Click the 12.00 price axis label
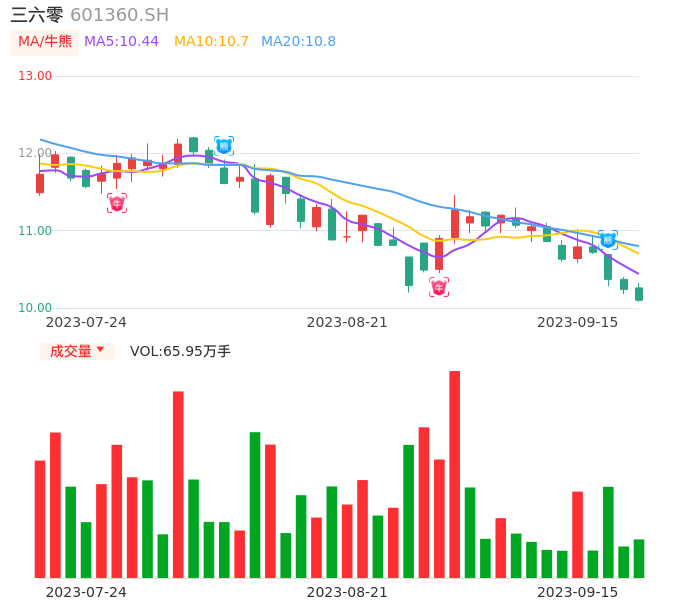The height and width of the screenshot is (606, 686). point(35,153)
